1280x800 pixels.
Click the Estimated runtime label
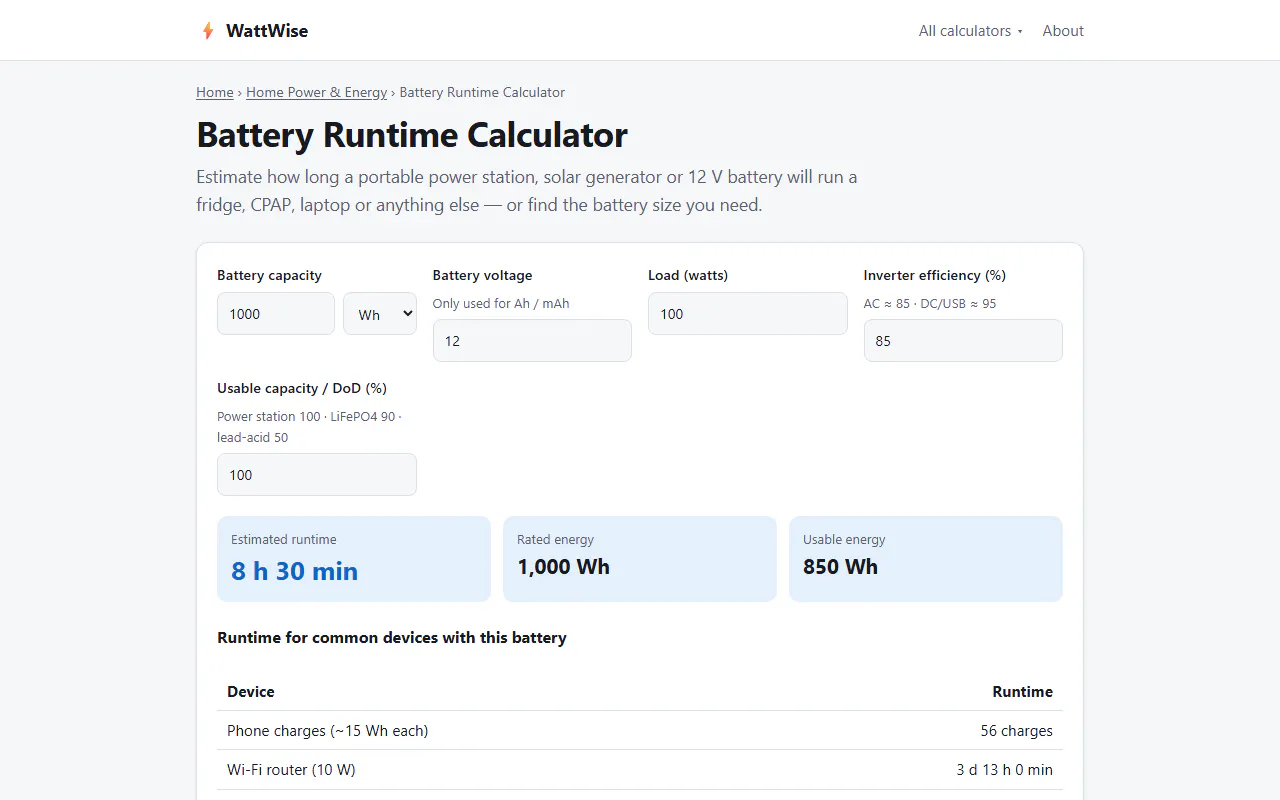(284, 540)
